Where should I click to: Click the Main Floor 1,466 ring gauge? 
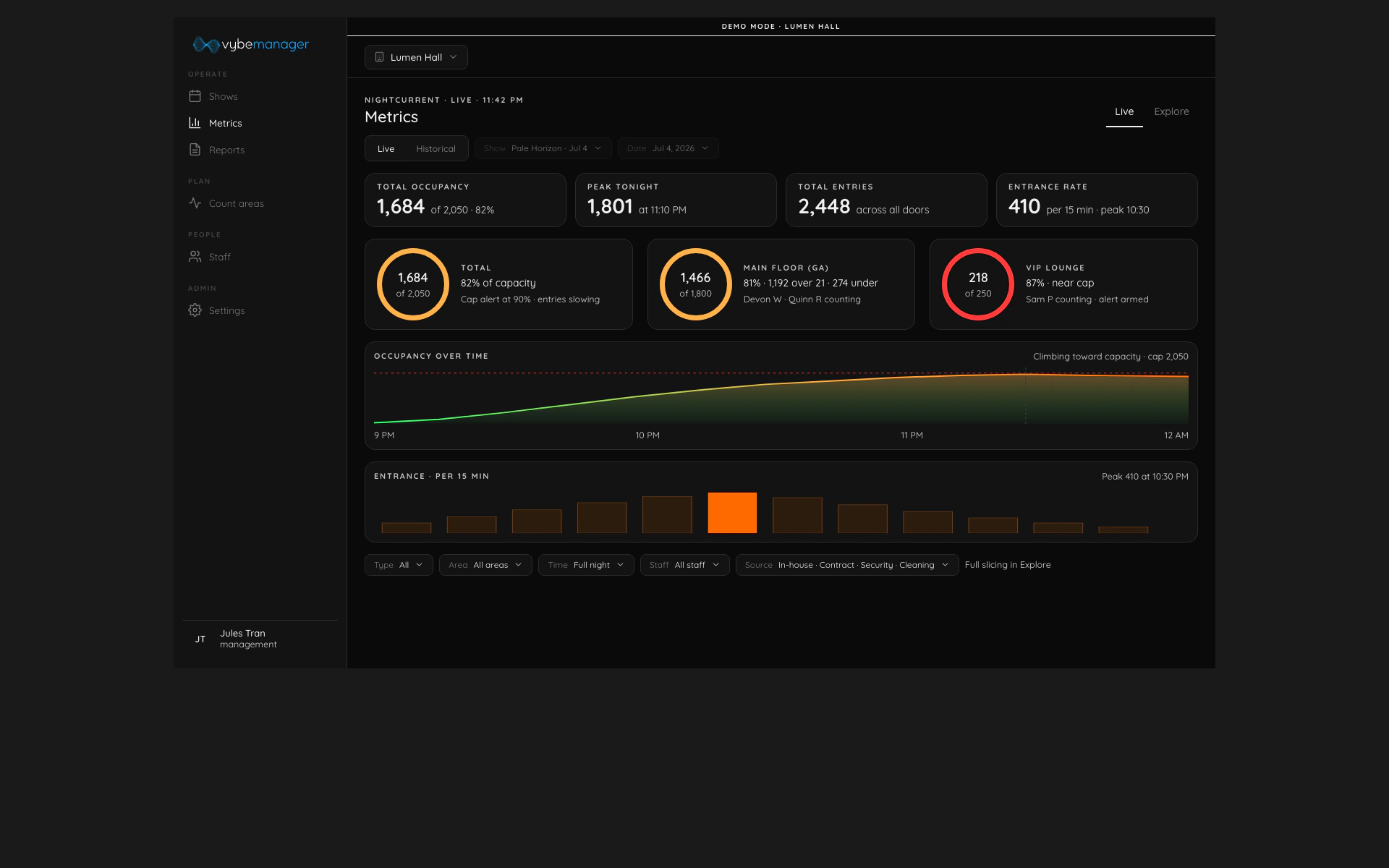[695, 284]
